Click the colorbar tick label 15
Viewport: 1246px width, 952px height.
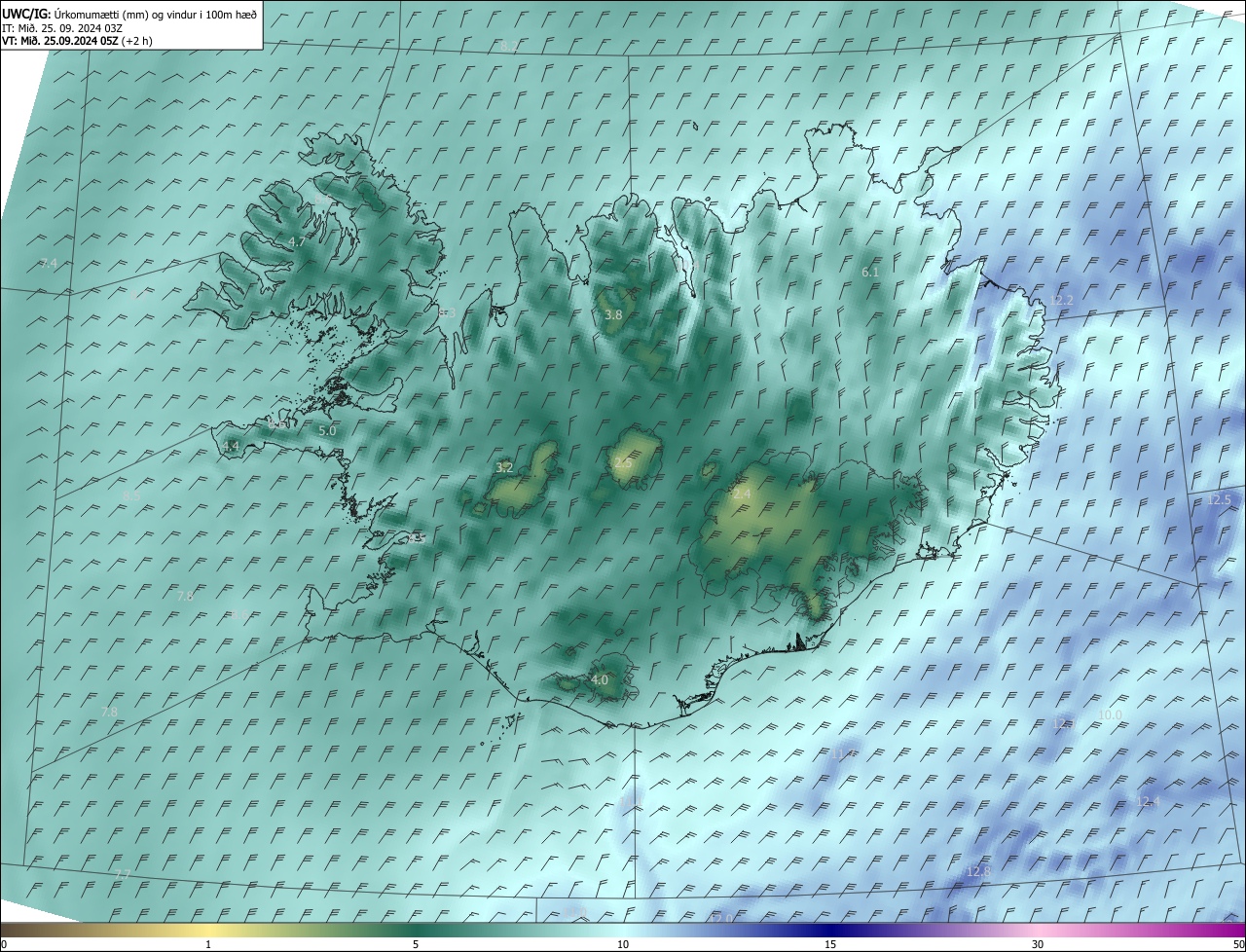[830, 944]
